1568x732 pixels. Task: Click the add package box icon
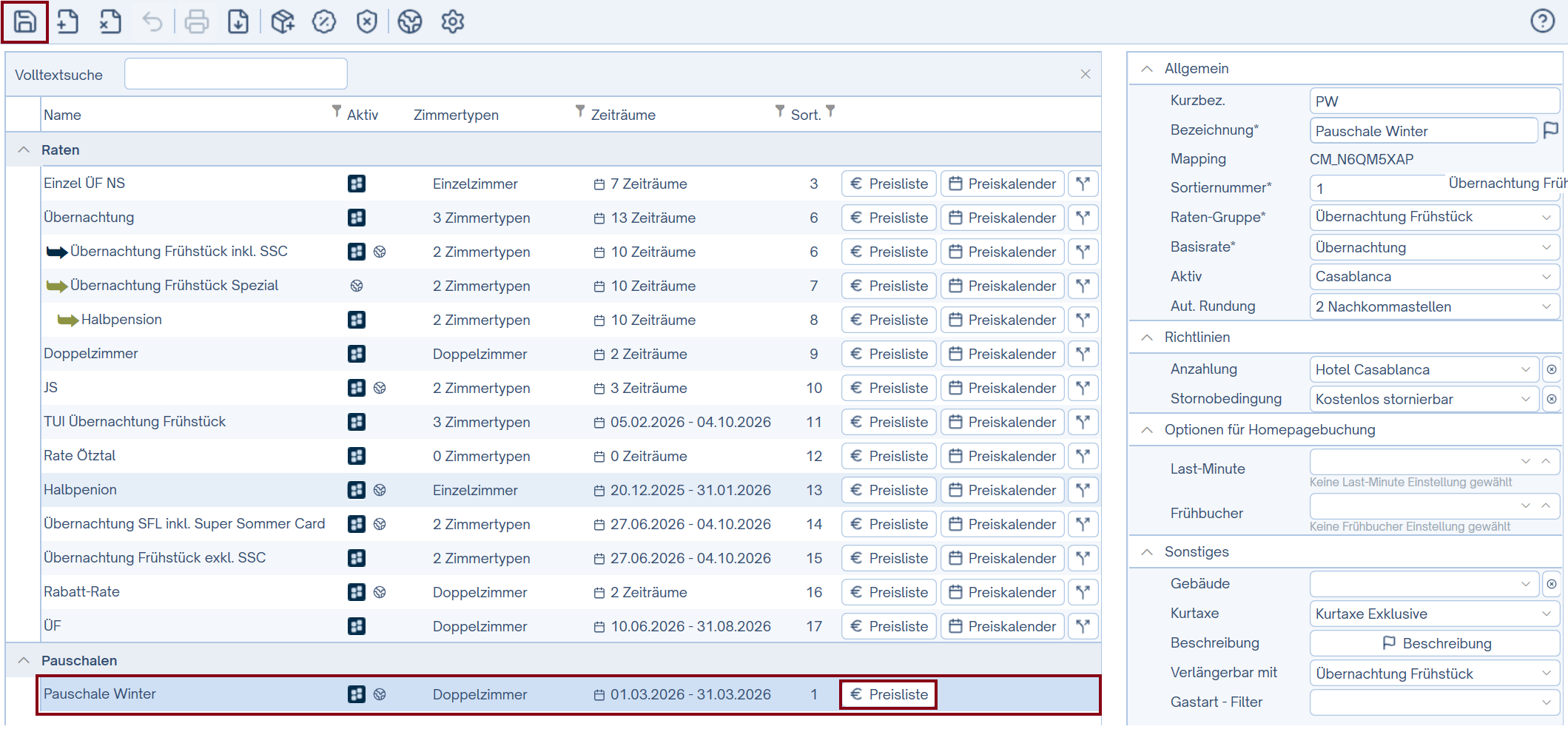coord(282,21)
